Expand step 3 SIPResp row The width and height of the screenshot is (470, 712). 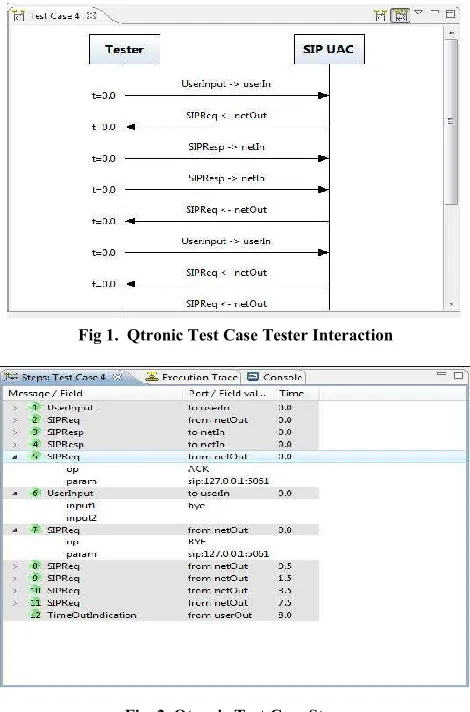pos(15,432)
